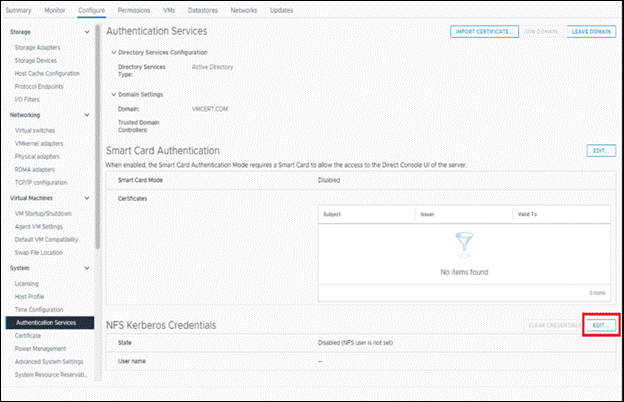Open Agent VM Settings
The height and width of the screenshot is (402, 624).
point(39,227)
